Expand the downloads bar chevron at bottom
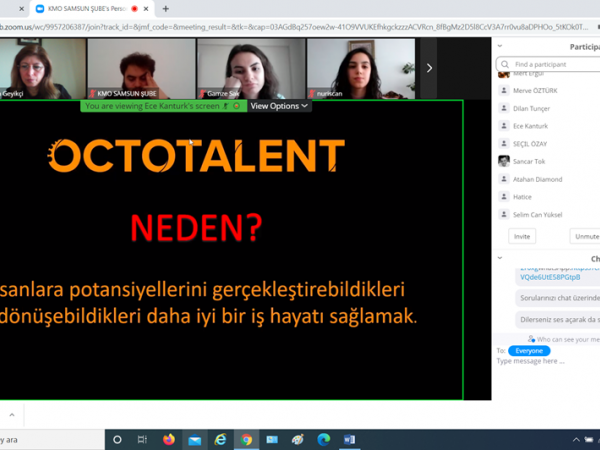The width and height of the screenshot is (600, 450). coord(12,415)
